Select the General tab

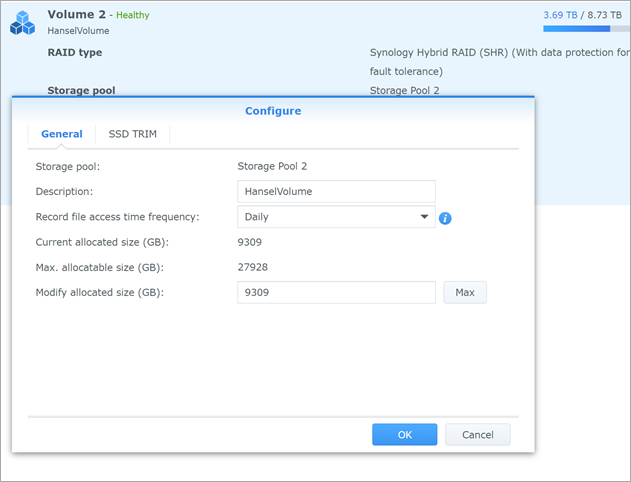point(62,134)
